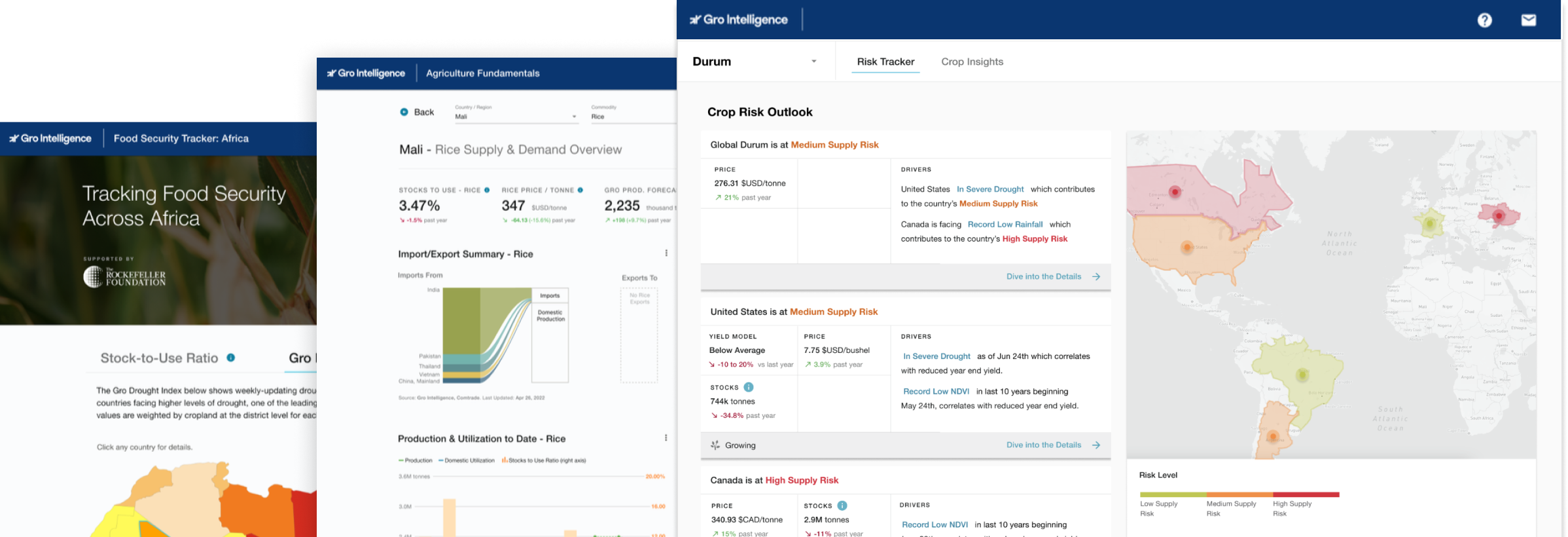The height and width of the screenshot is (537, 1568).
Task: Select the partially hidden Gro tab
Action: pyautogui.click(x=302, y=358)
